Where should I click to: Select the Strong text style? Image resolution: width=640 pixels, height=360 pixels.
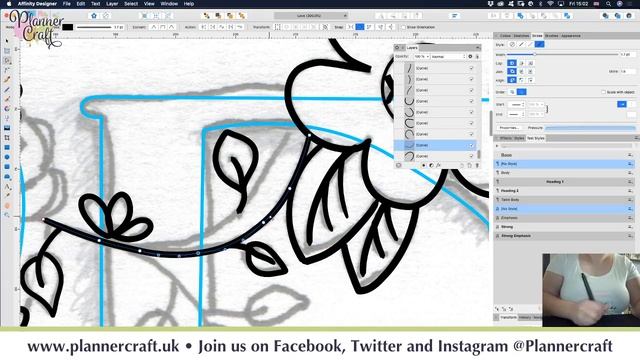563,227
